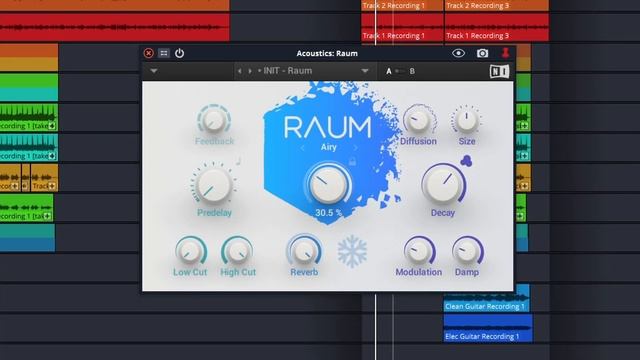Viewport: 640px width, 360px height.
Task: Click the Decay knob
Action: pos(443,185)
